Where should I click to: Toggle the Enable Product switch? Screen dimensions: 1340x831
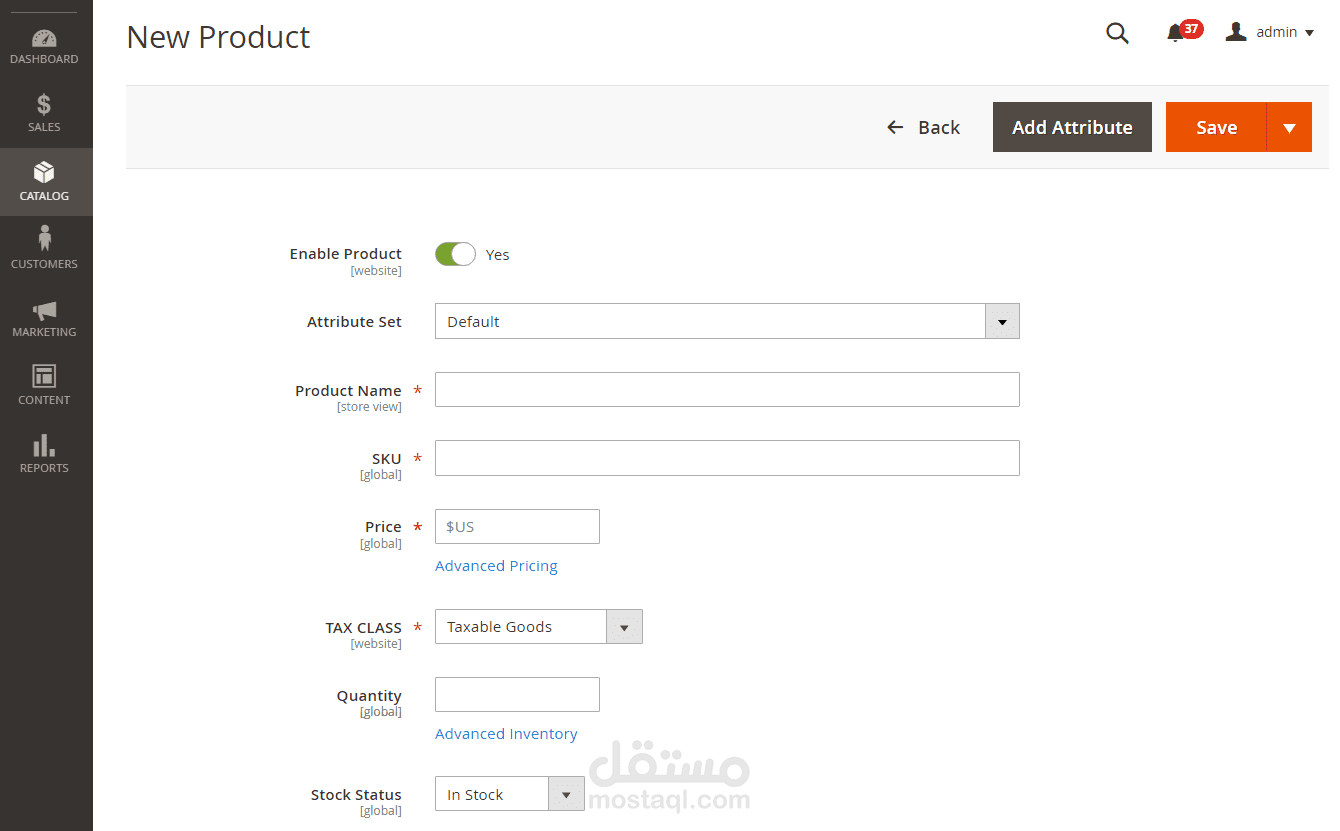pyautogui.click(x=455, y=254)
